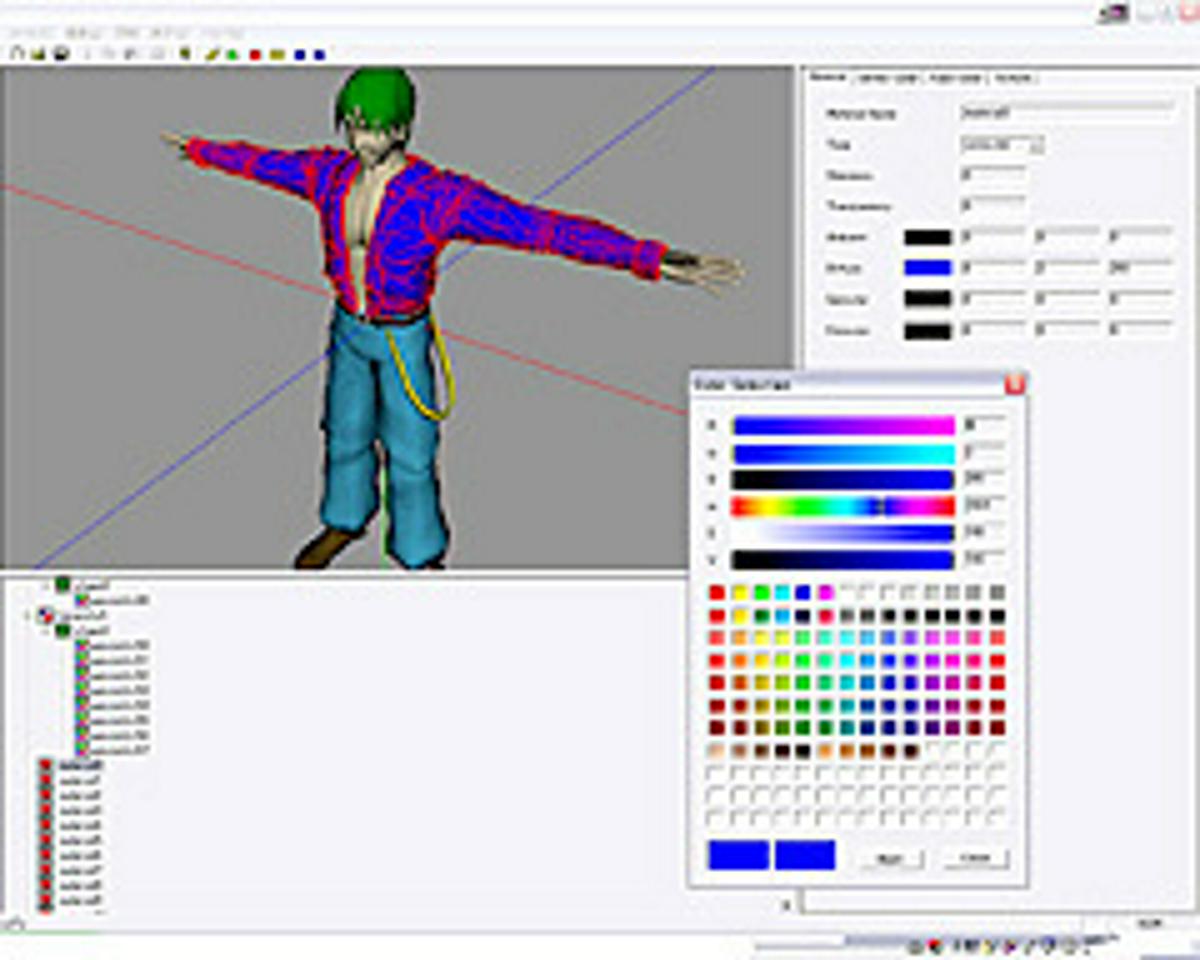
Task: Switch to the first tab of properties panel
Action: tap(829, 78)
